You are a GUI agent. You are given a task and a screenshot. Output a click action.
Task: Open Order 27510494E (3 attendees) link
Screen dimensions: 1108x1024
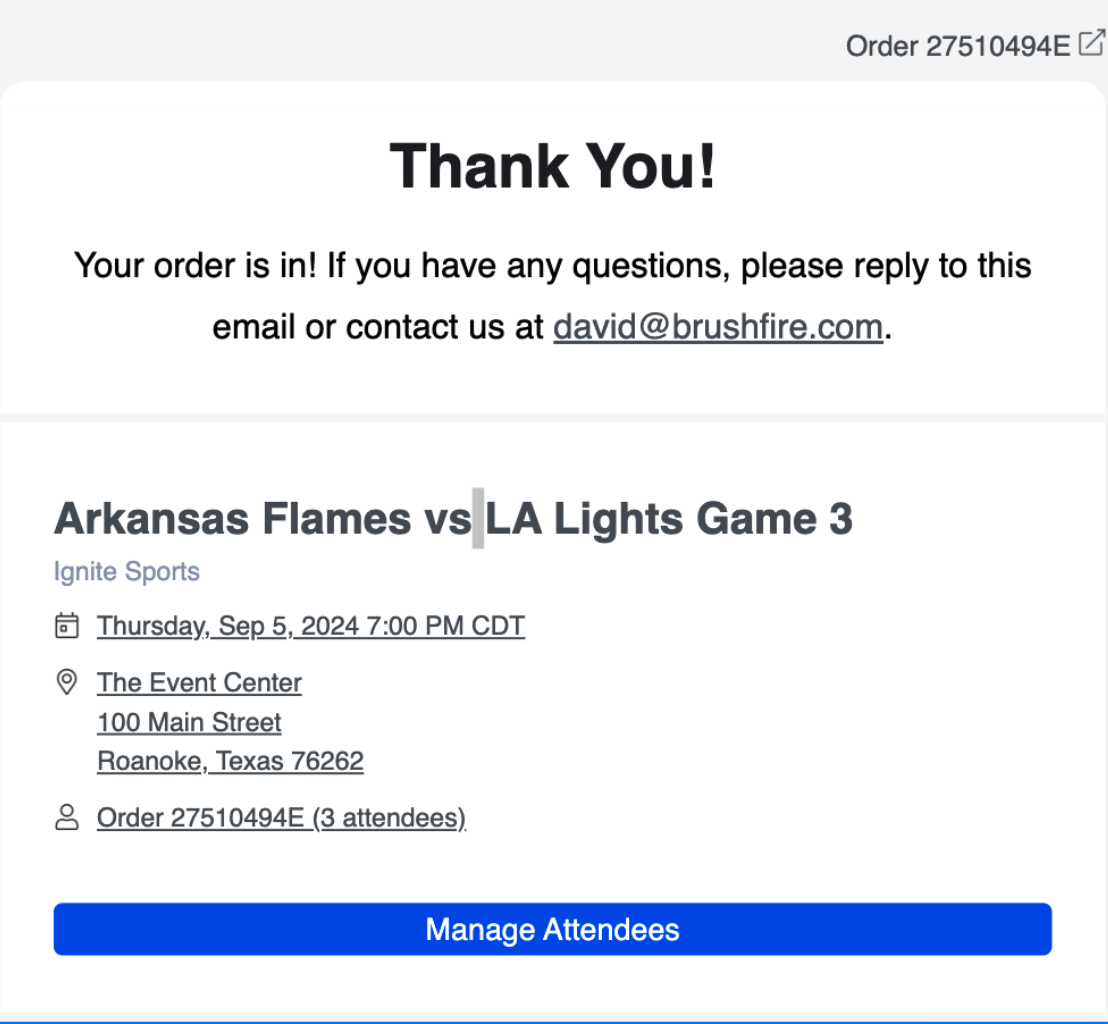(x=281, y=818)
